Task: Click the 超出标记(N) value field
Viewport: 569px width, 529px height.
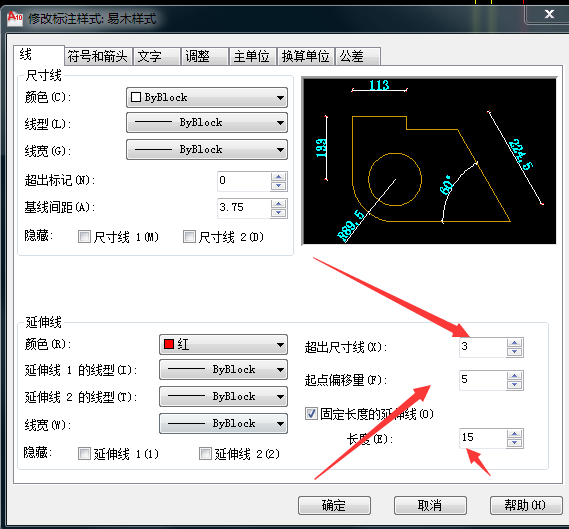Action: pyautogui.click(x=244, y=181)
